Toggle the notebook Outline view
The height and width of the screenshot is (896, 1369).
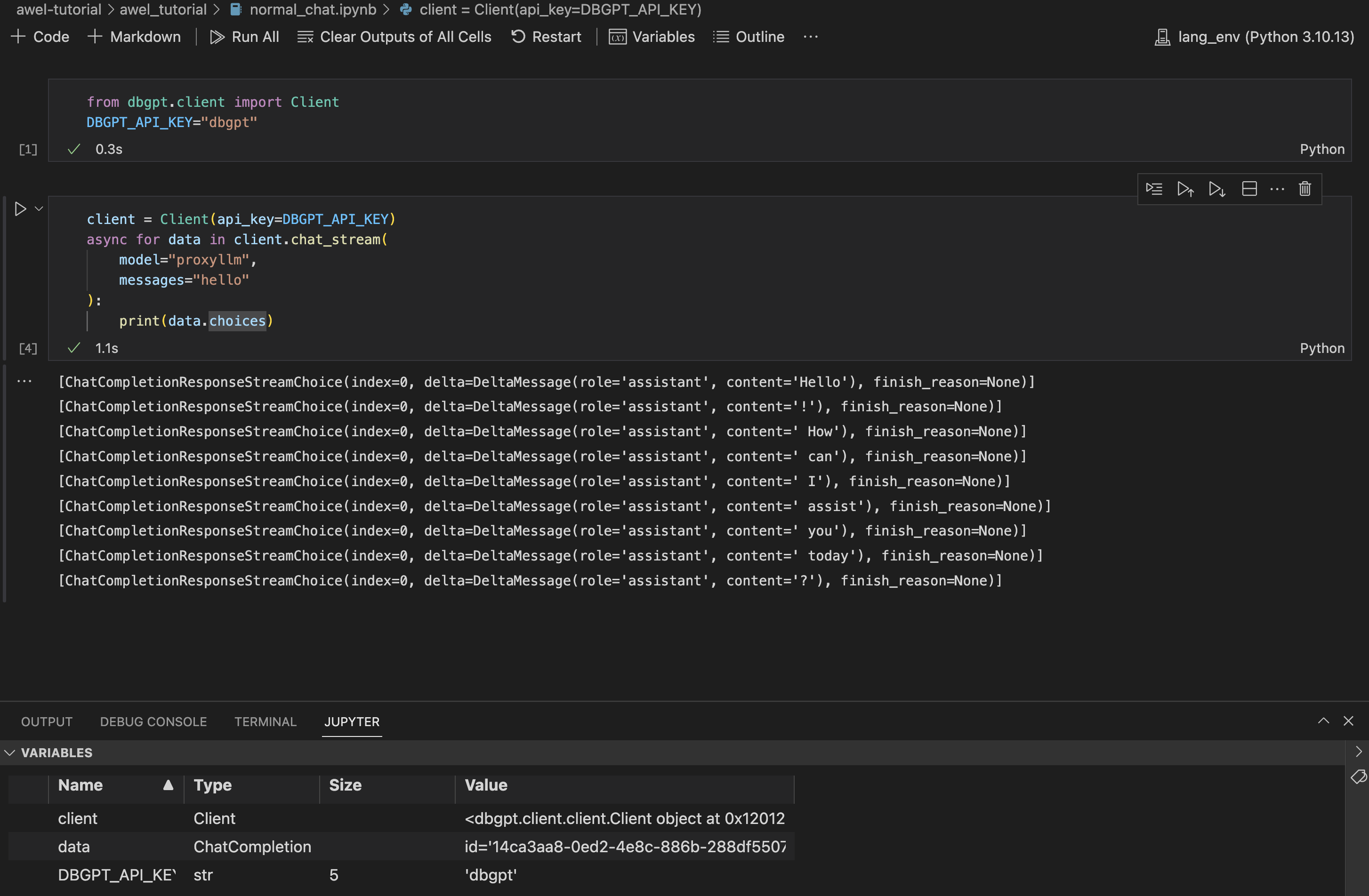pyautogui.click(x=749, y=37)
